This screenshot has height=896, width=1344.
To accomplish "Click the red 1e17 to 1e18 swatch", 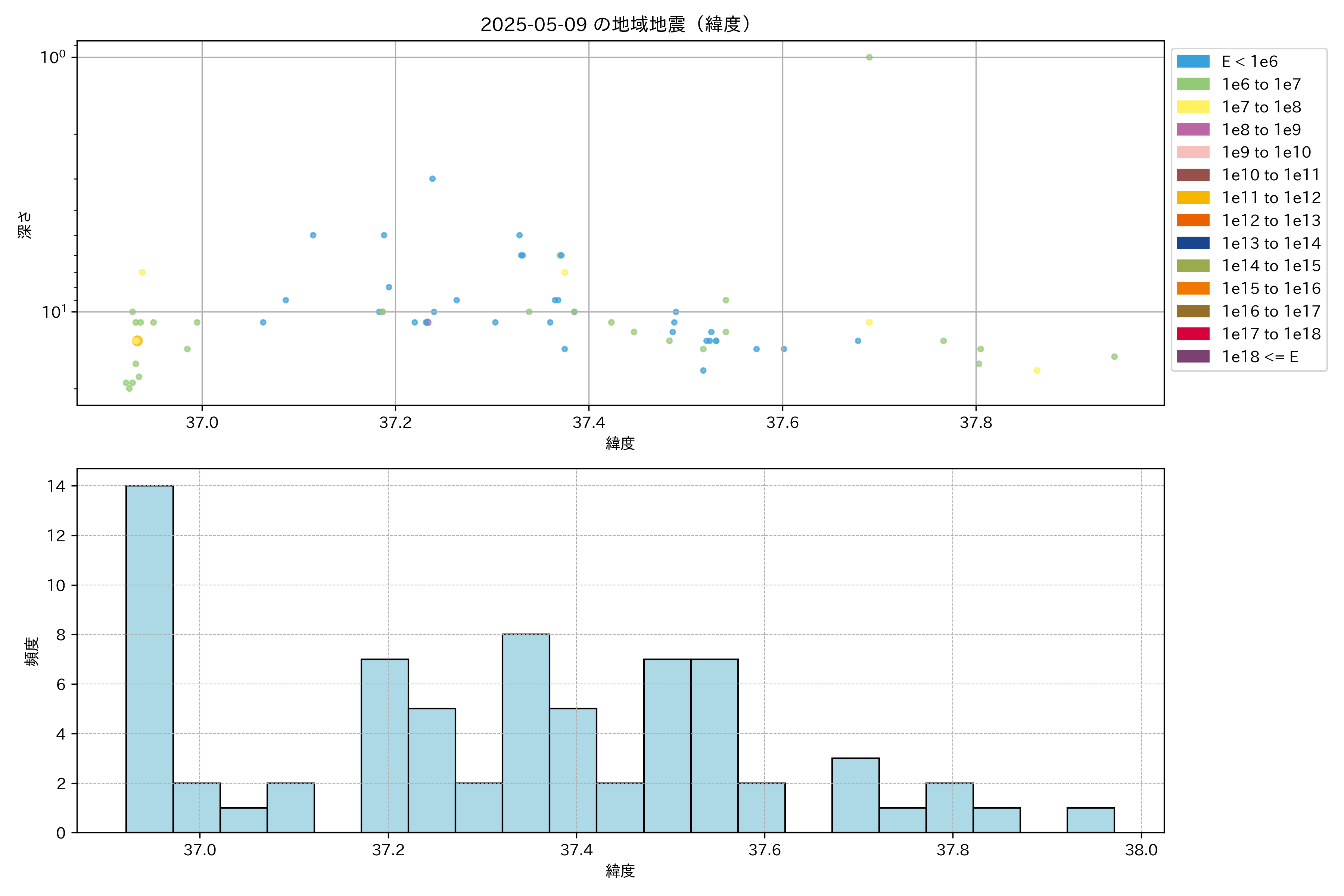I will point(1193,334).
